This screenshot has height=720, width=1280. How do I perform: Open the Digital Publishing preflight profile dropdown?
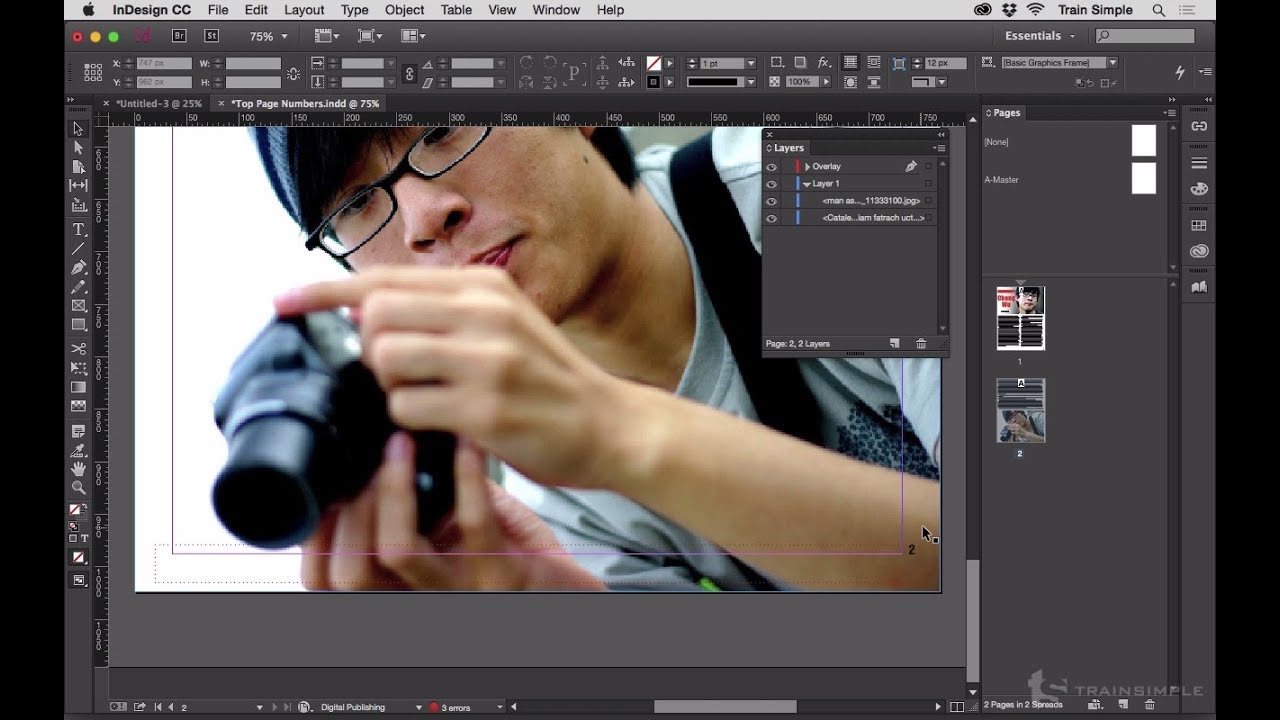click(x=418, y=707)
